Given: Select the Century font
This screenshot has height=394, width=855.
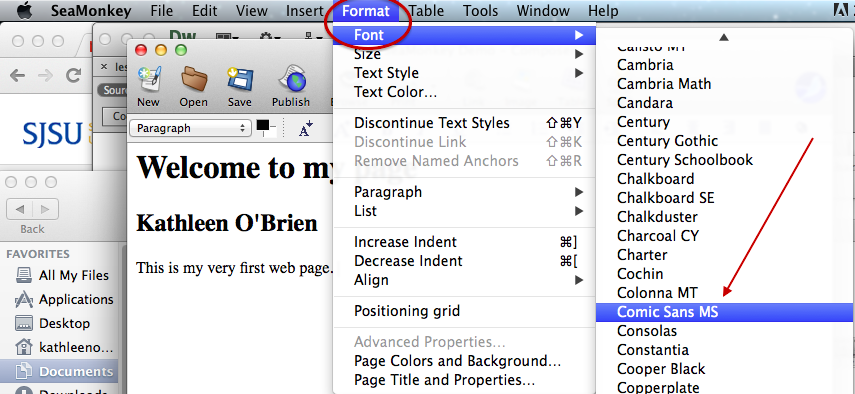Looking at the screenshot, I should click(x=724, y=122).
